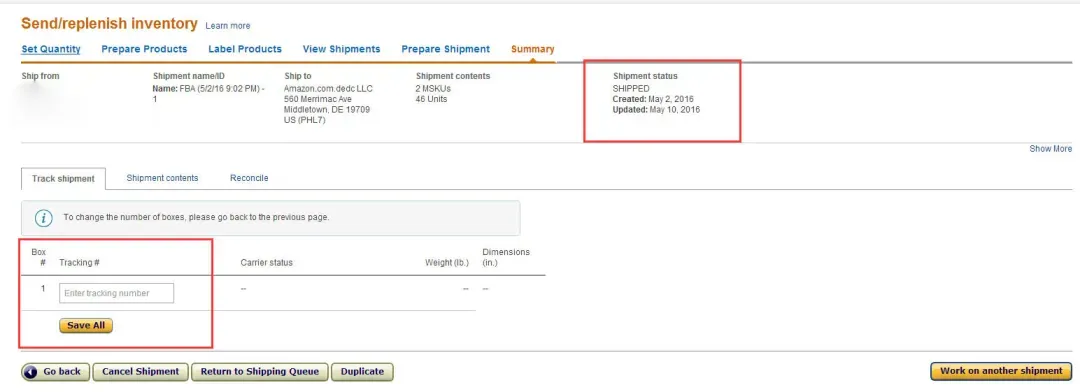Select the Summary step

532,49
